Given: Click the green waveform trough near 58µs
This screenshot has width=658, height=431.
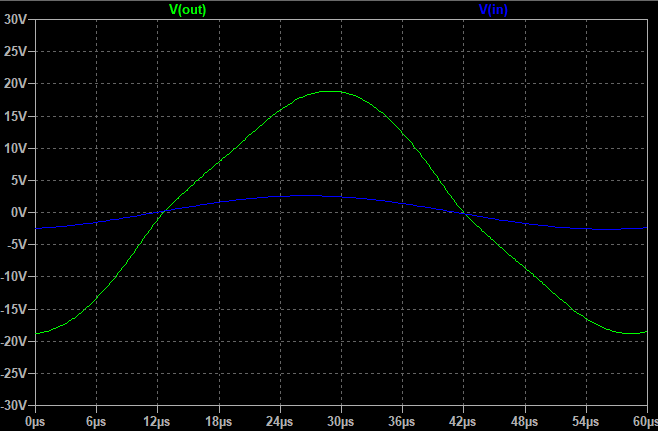Looking at the screenshot, I should tap(632, 333).
